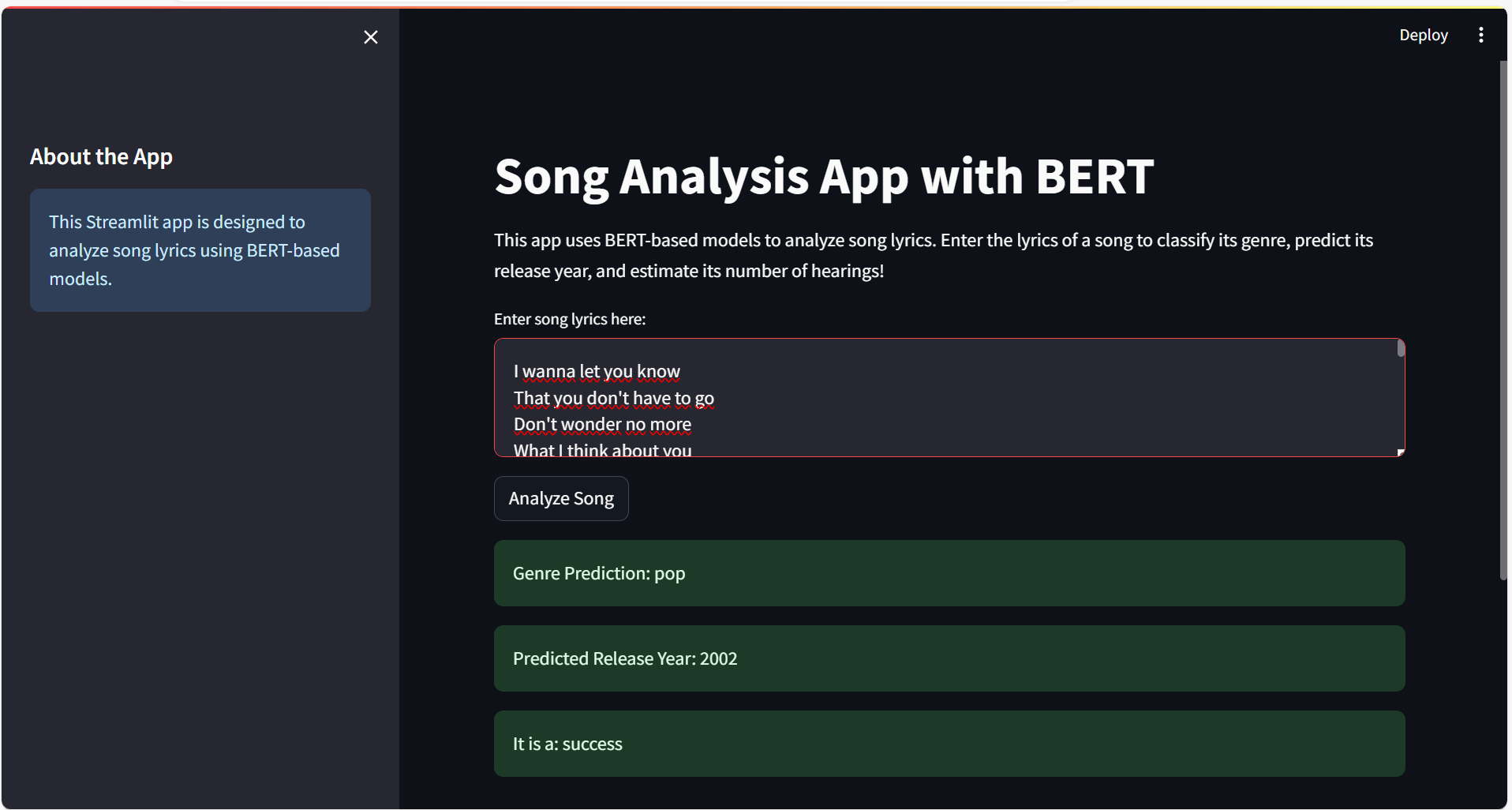Click the main page vertical scrollbar
Image resolution: width=1512 pixels, height=810 pixels.
(x=1503, y=320)
